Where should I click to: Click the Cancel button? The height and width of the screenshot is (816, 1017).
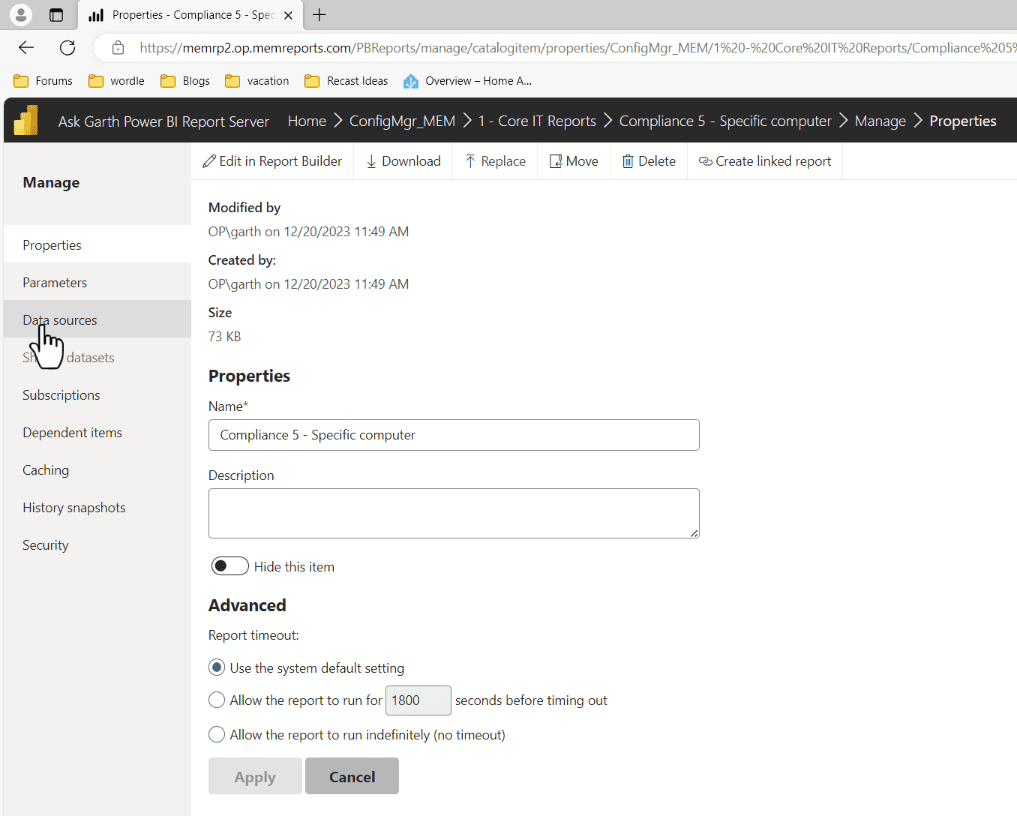point(352,776)
